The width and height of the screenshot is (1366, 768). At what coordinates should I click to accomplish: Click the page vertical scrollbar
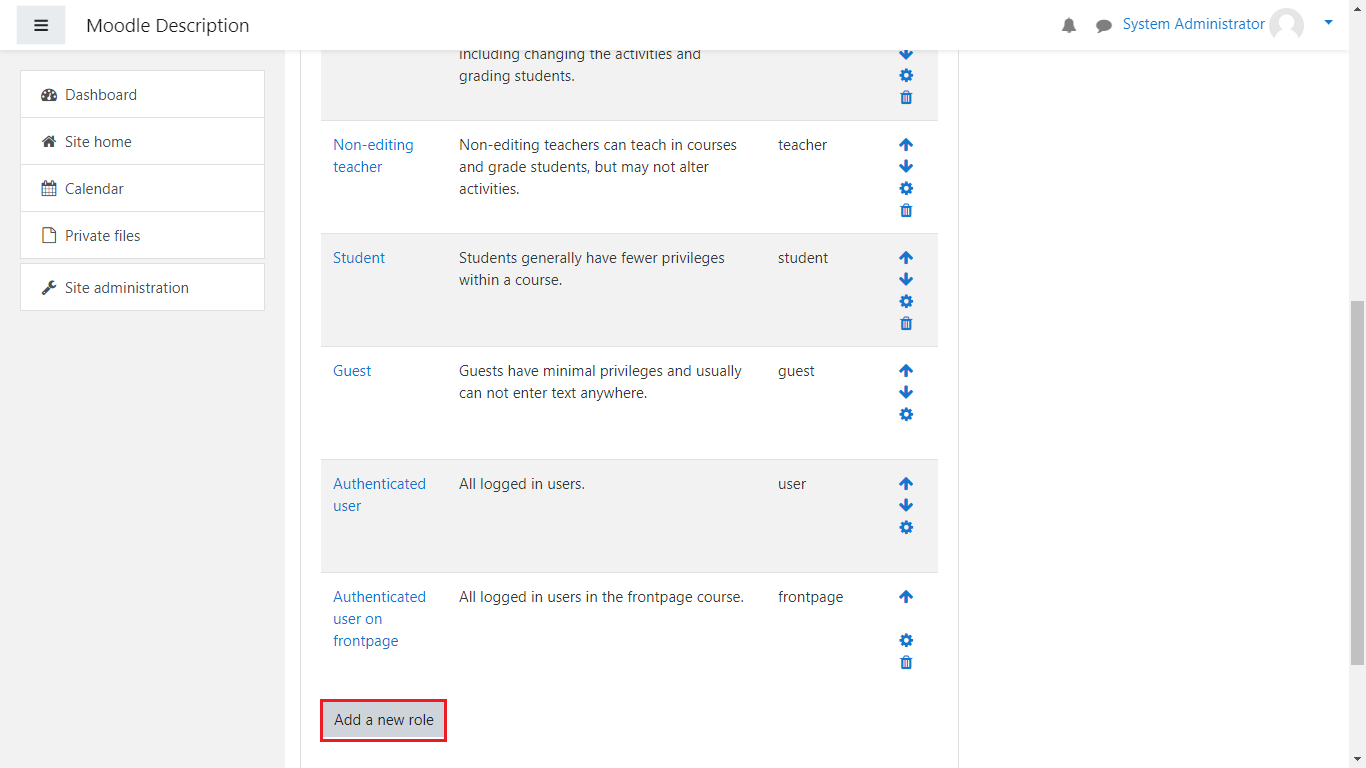(1357, 480)
